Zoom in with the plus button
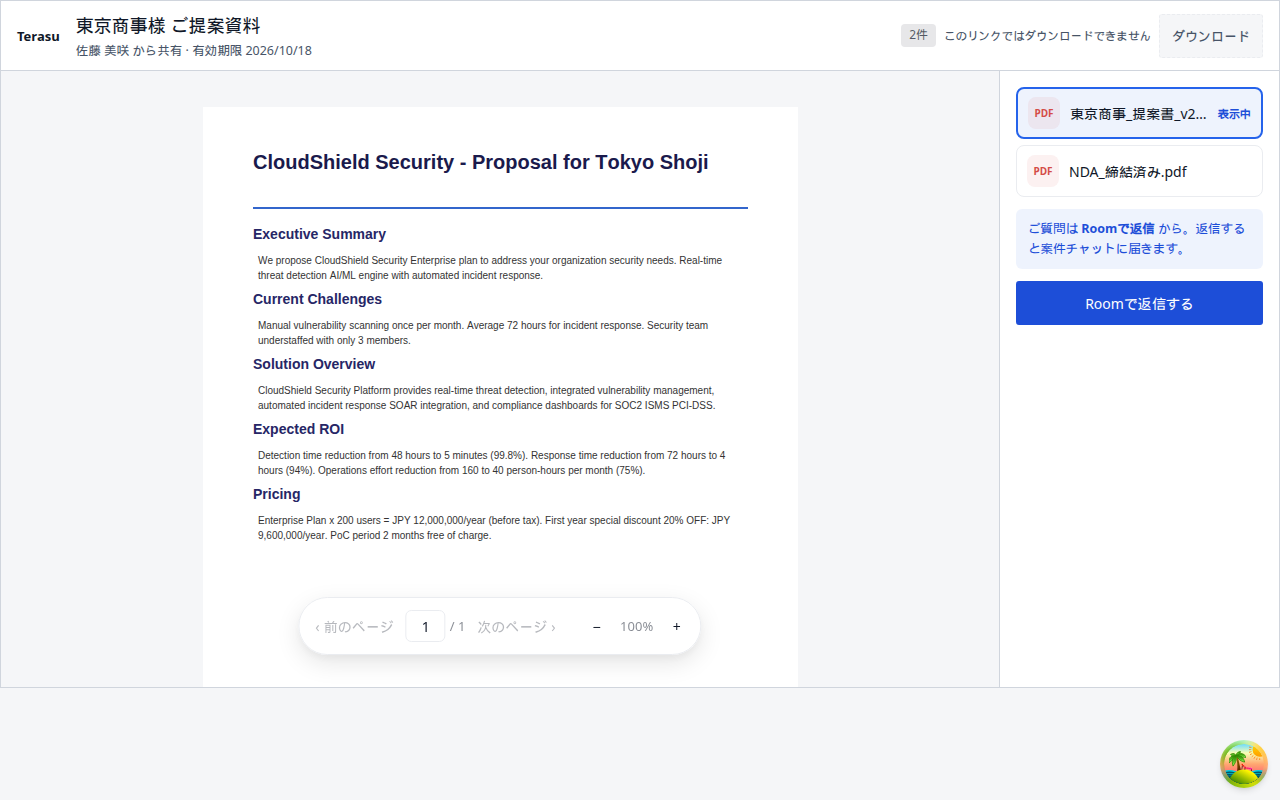 (x=677, y=627)
